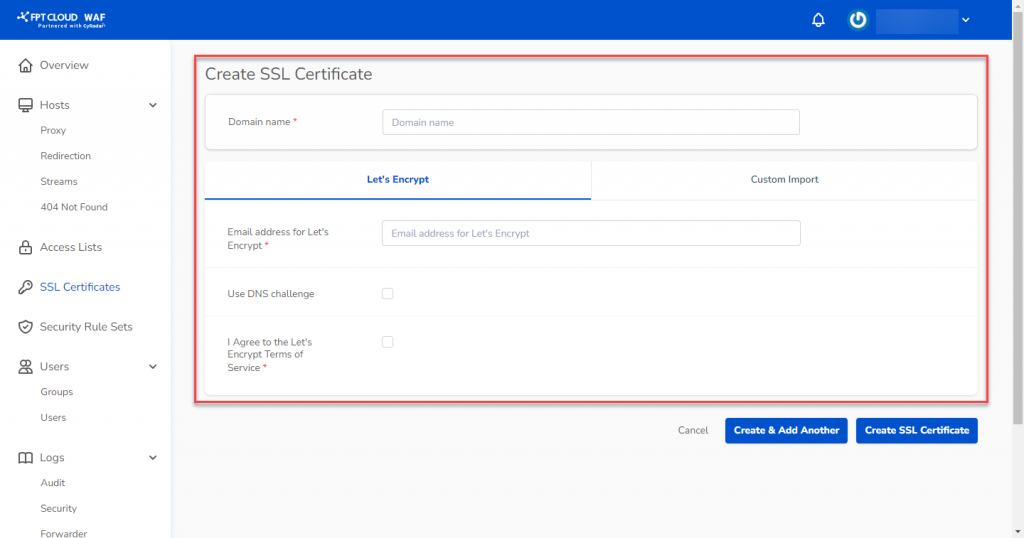Click the Create SSL Certificate button

coord(916,430)
